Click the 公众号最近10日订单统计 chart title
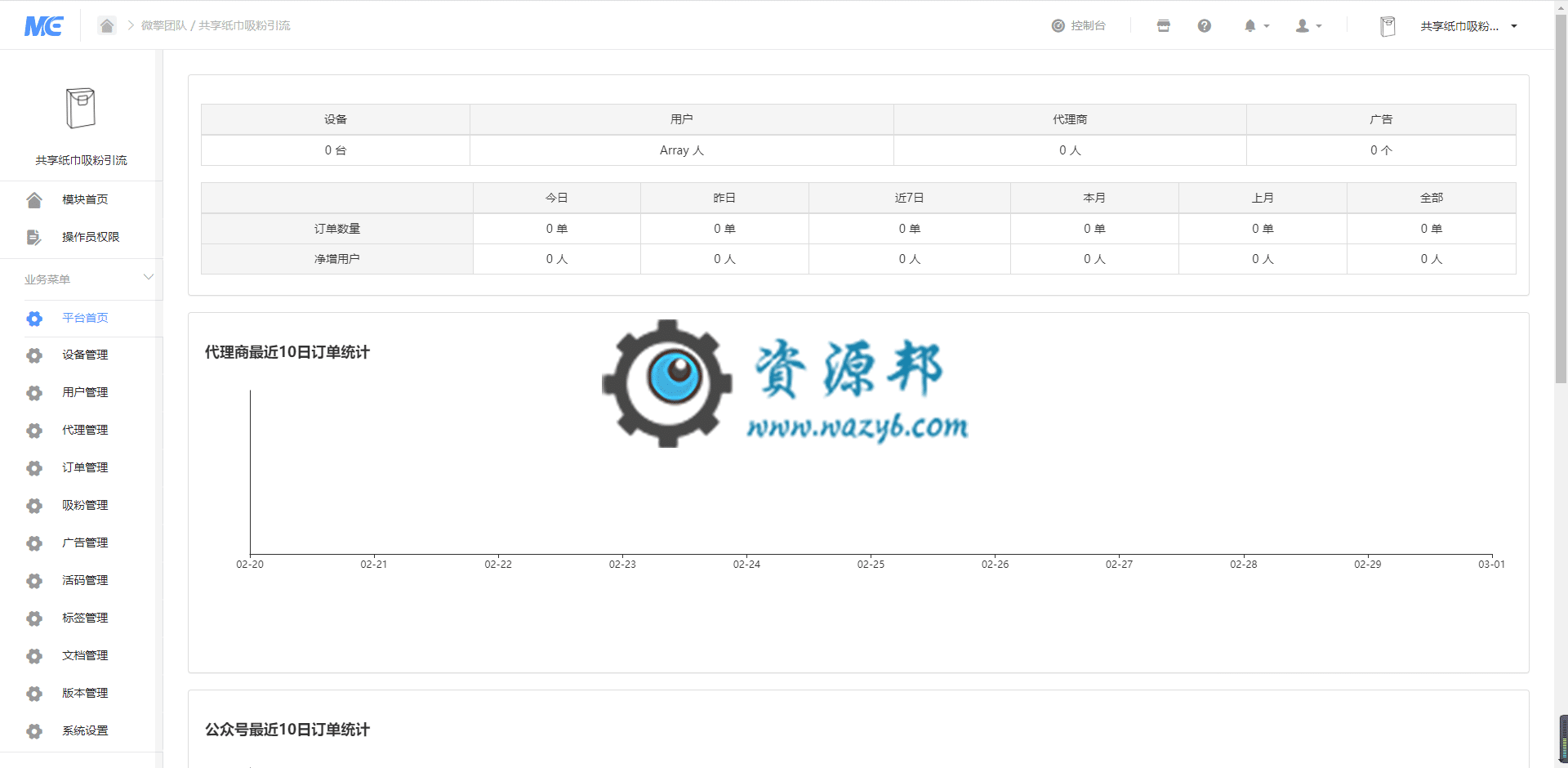1568x768 pixels. pos(287,730)
